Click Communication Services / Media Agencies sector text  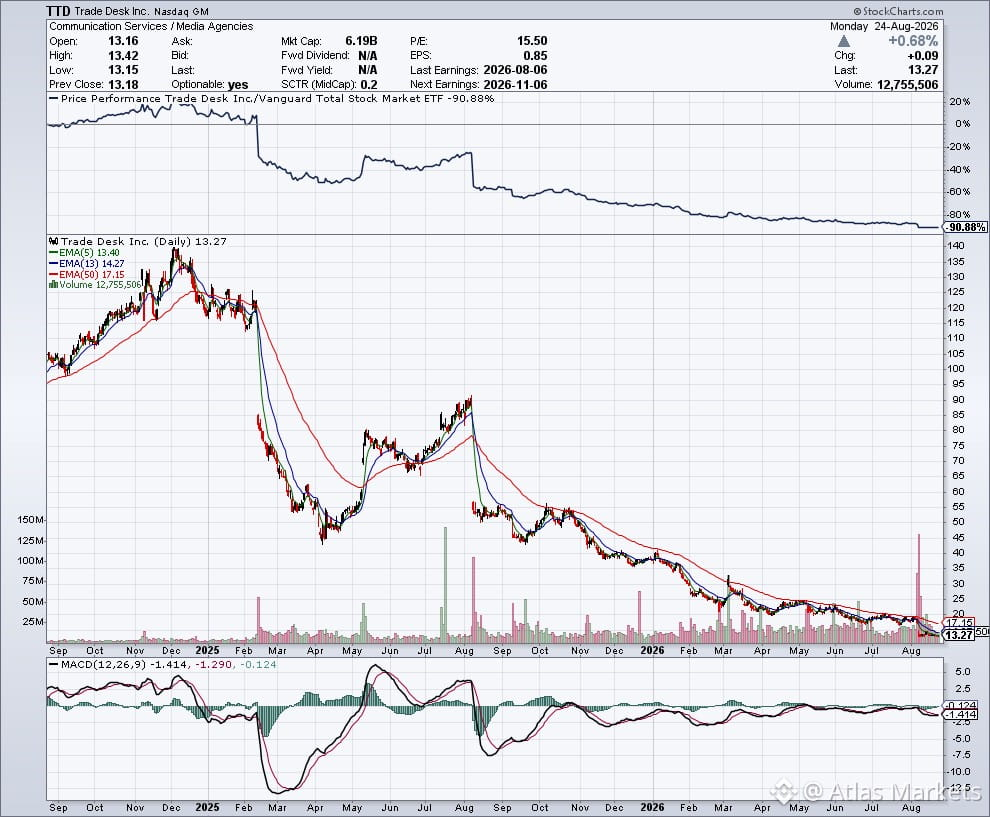coord(151,27)
